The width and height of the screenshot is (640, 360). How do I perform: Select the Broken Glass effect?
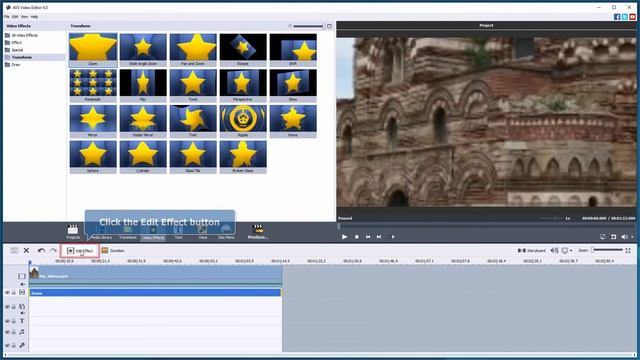pyautogui.click(x=243, y=157)
